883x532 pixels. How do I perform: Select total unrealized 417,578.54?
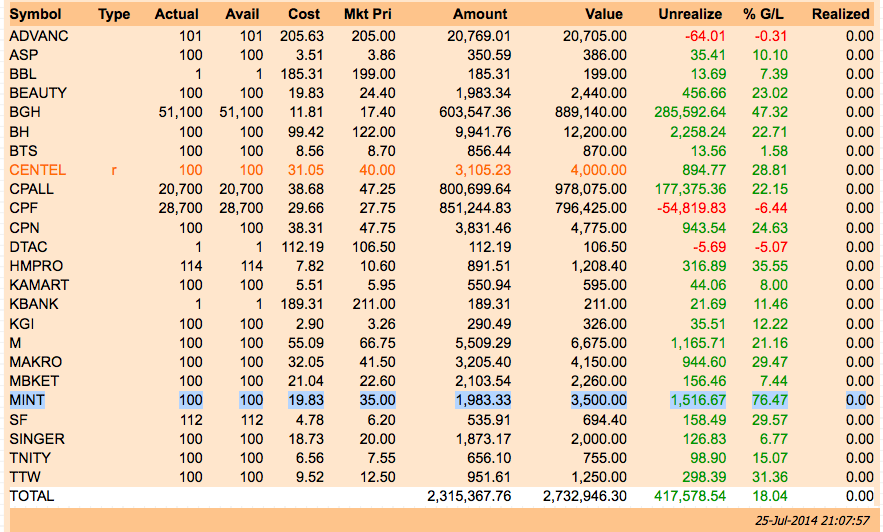coord(690,497)
